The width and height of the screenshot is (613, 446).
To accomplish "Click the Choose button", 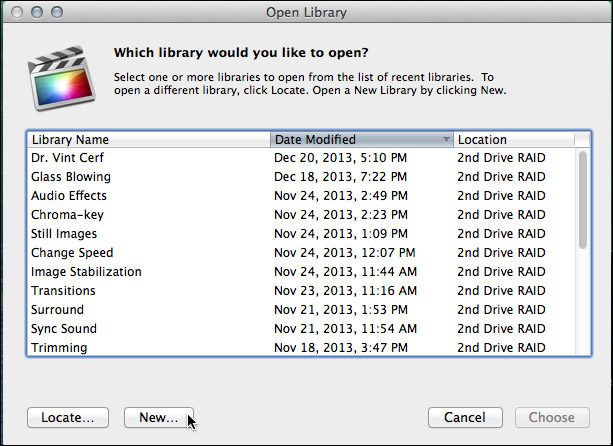I will point(552,417).
